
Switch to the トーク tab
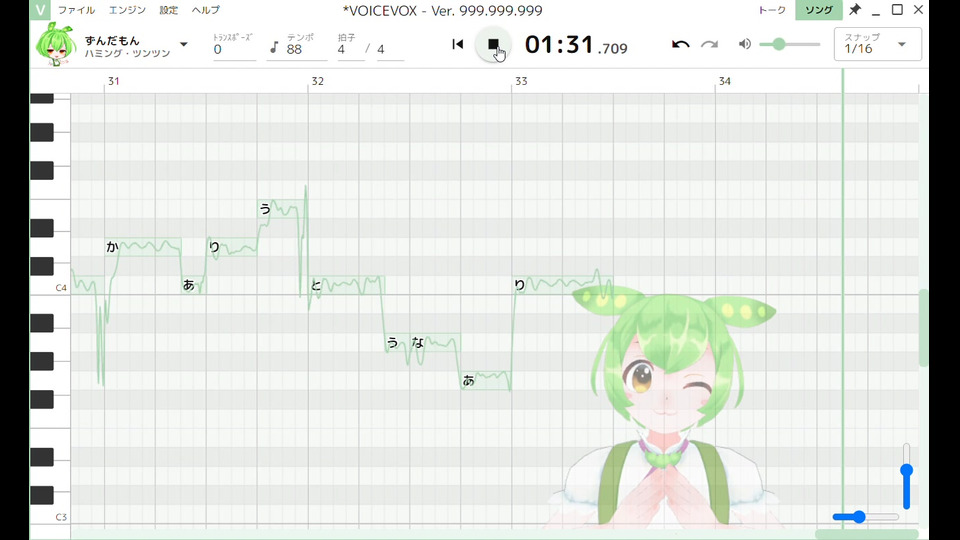point(771,10)
